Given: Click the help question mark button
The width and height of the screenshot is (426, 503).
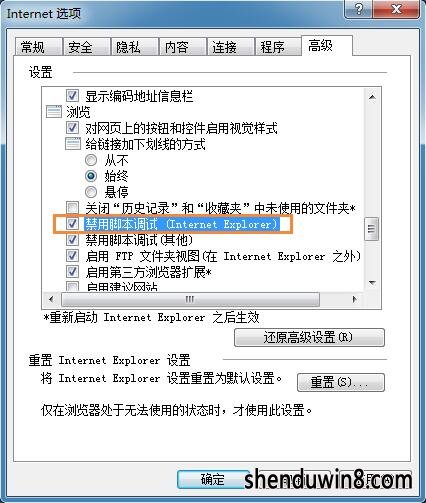Looking at the screenshot, I should [359, 9].
